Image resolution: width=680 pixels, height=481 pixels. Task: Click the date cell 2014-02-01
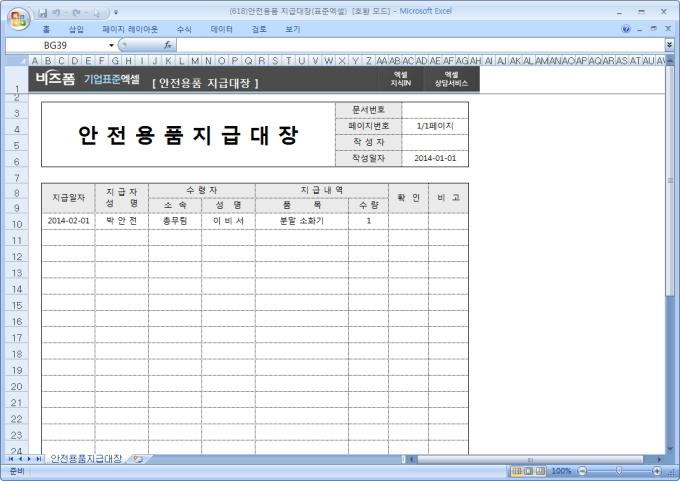pos(69,221)
